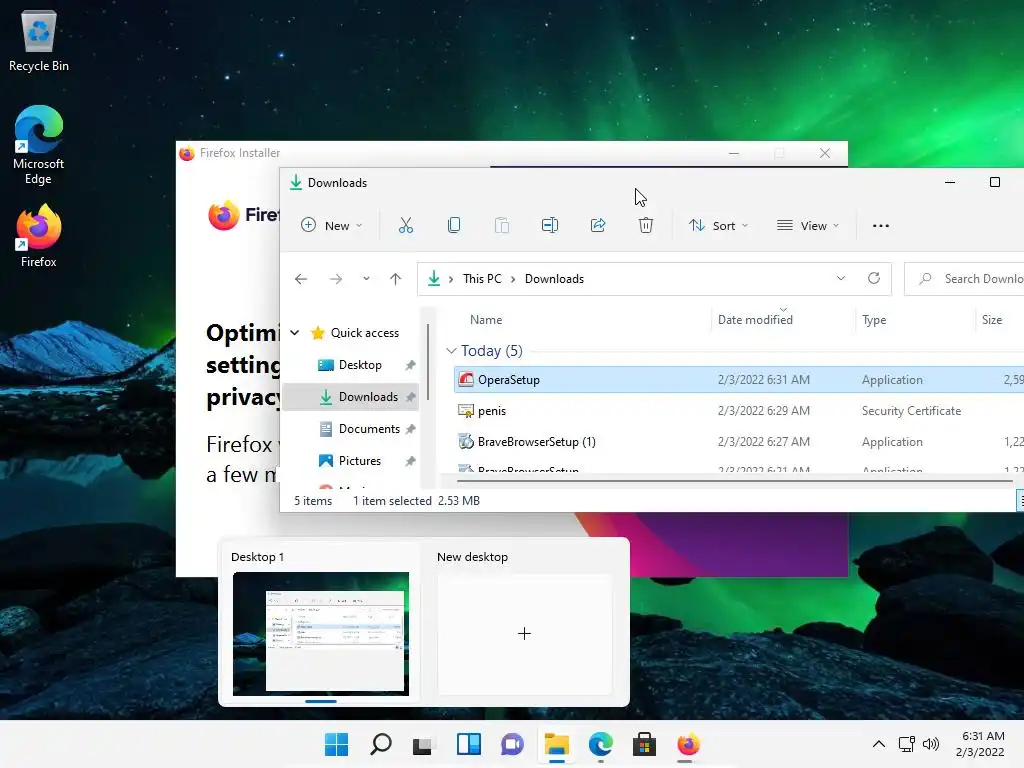Image resolution: width=1024 pixels, height=768 pixels.
Task: Go back with the left arrow
Action: [x=301, y=279]
